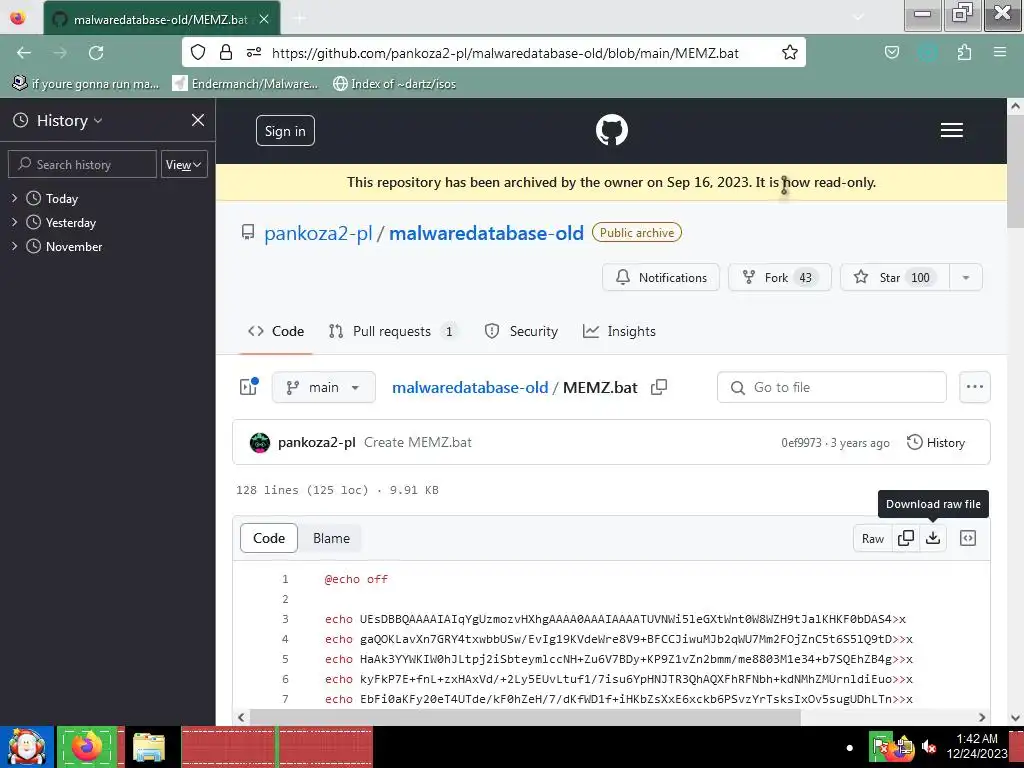Open the Endermanch/Malware bookmark

(x=245, y=84)
